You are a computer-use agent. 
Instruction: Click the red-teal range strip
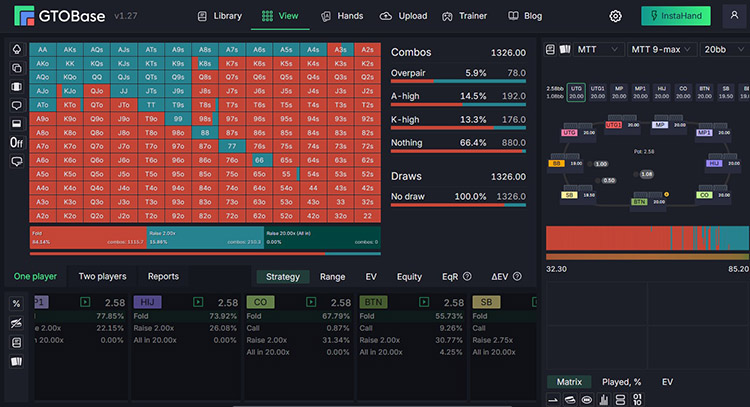648,238
